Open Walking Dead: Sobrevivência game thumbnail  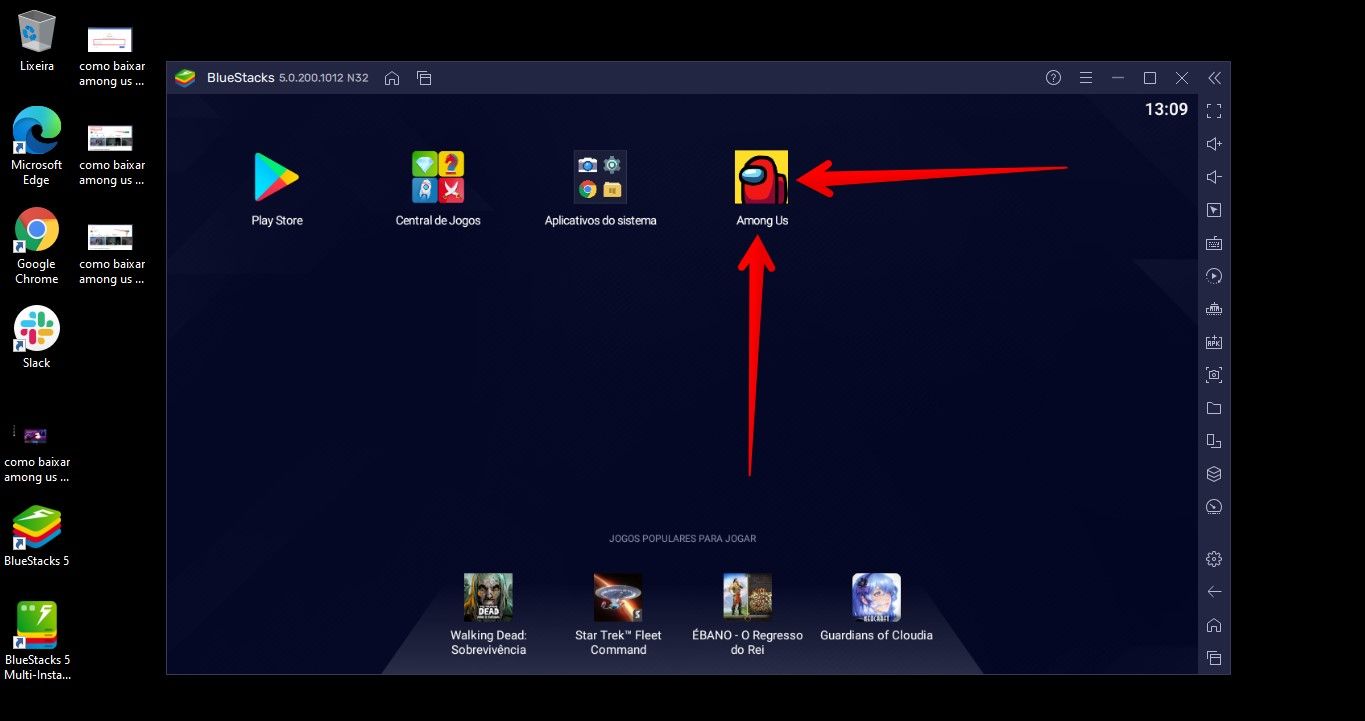[488, 597]
